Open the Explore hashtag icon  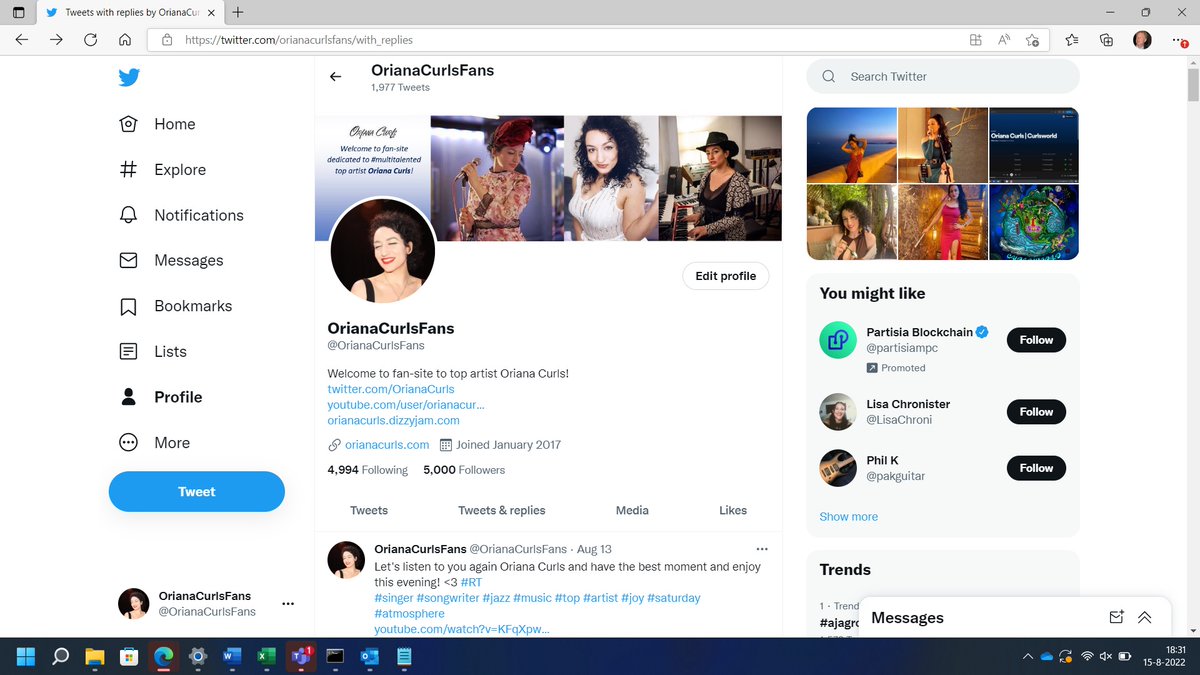[x=128, y=169]
